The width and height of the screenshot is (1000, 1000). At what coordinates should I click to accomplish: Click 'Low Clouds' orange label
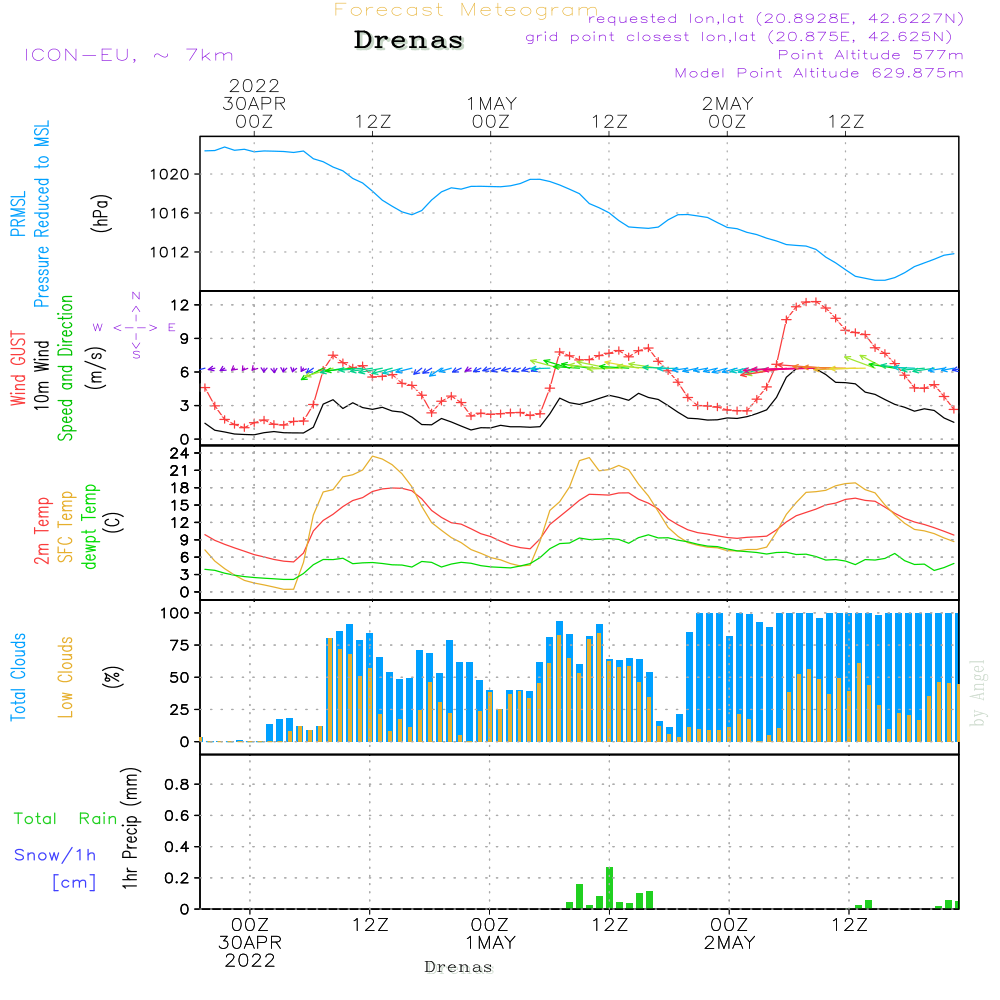pyautogui.click(x=66, y=677)
